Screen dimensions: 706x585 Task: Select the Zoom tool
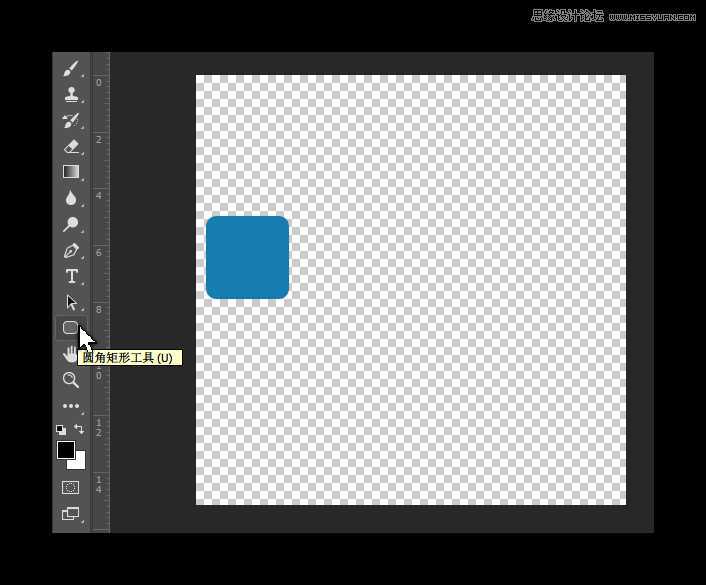(x=71, y=380)
